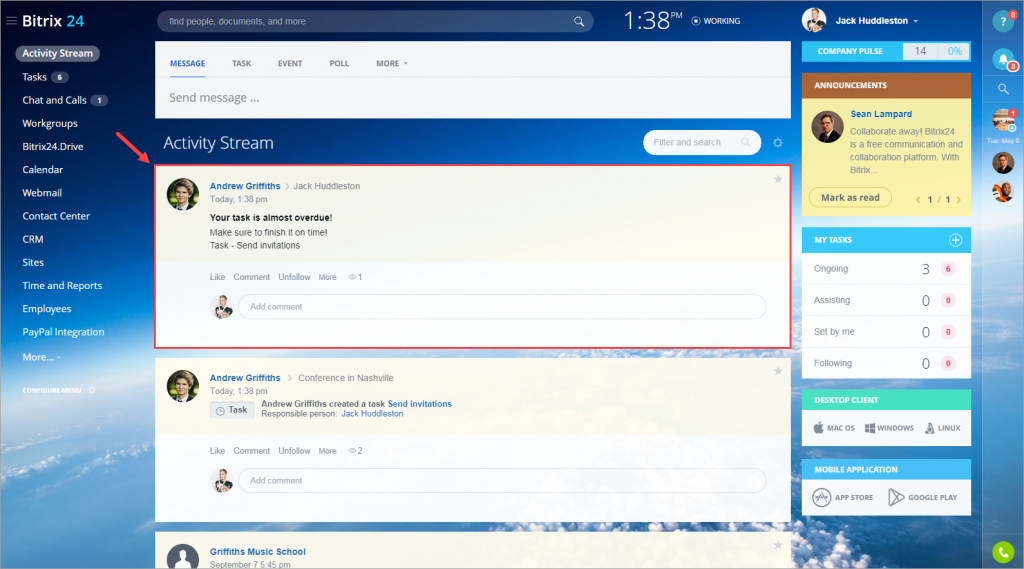
Task: Click Mark as read button
Action: point(850,197)
